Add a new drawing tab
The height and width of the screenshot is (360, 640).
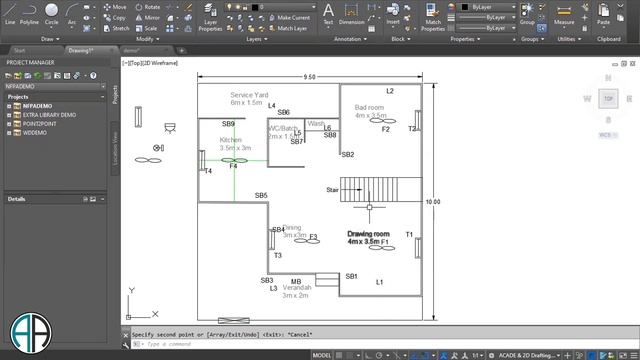(x=182, y=51)
